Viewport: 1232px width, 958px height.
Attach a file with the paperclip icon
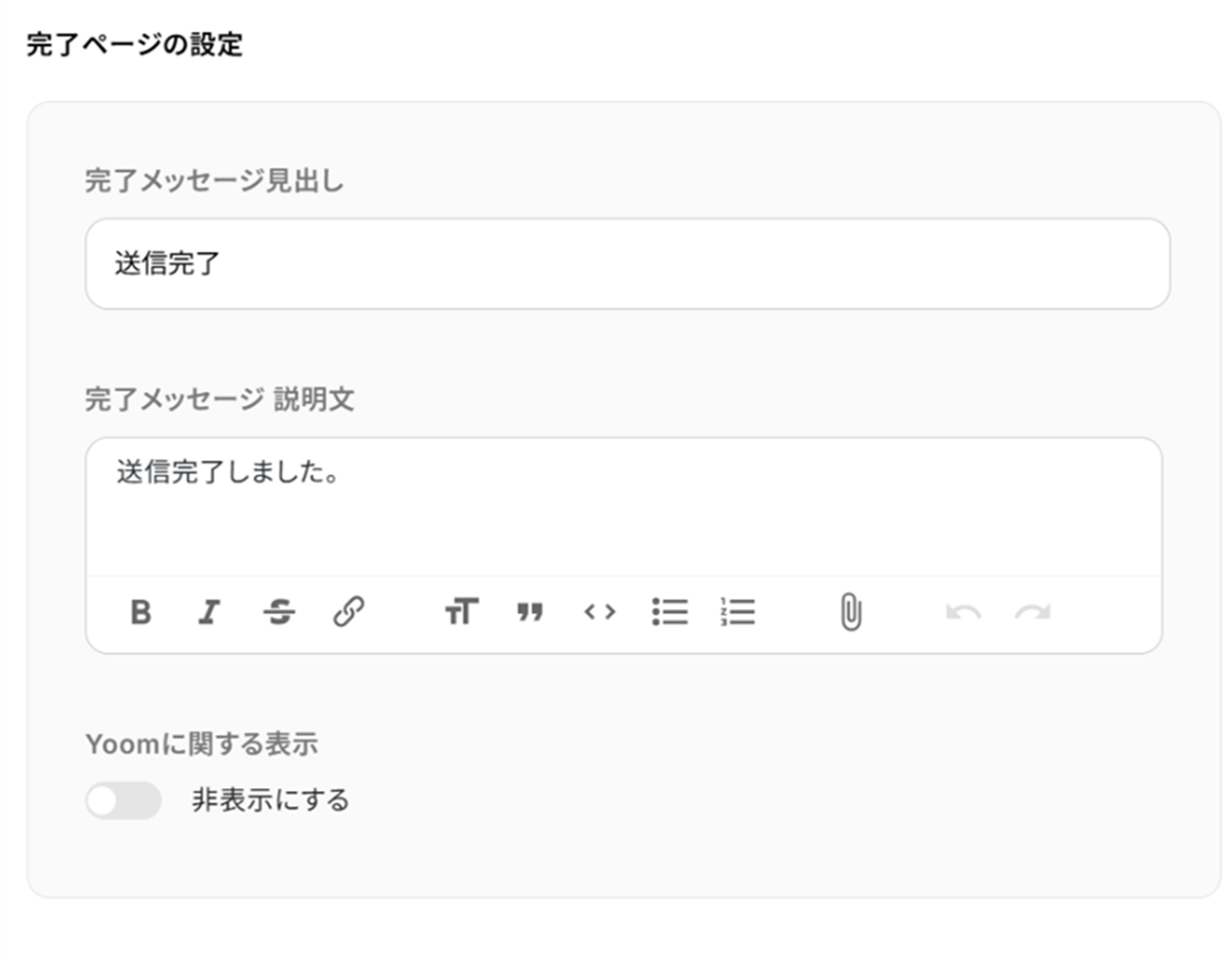click(x=851, y=612)
